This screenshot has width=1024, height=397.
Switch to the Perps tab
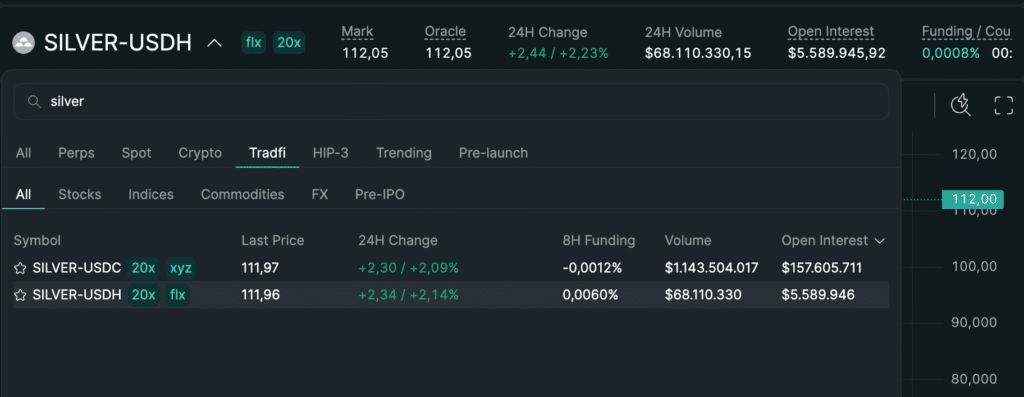(76, 153)
